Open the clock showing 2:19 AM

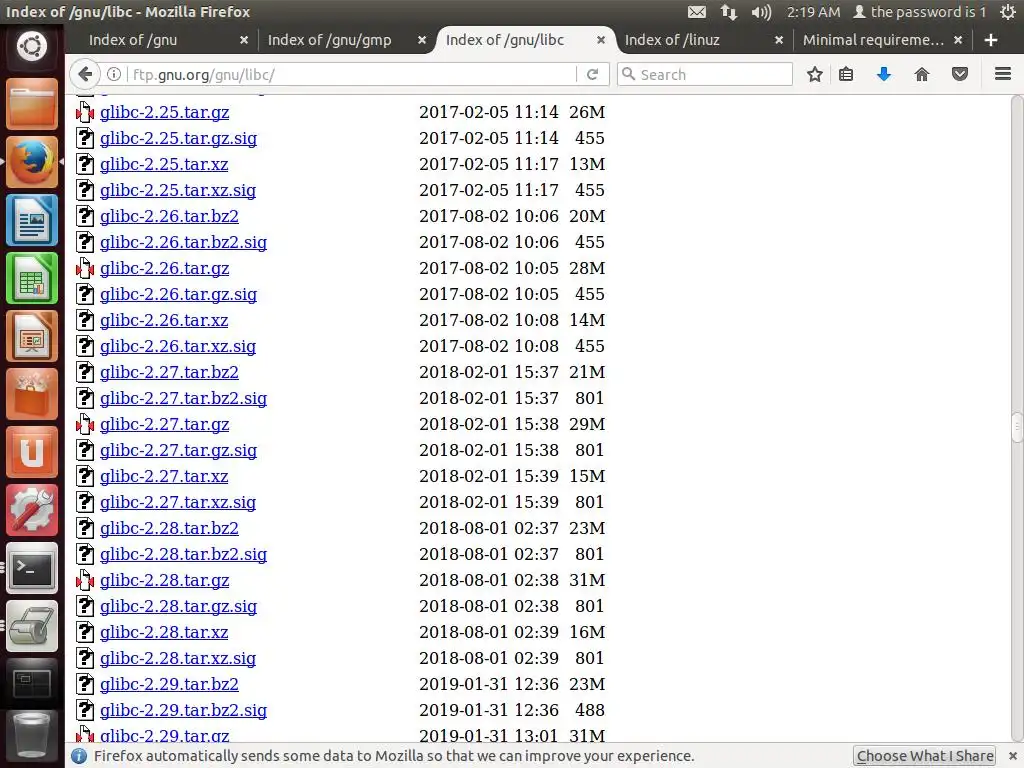[x=813, y=12]
